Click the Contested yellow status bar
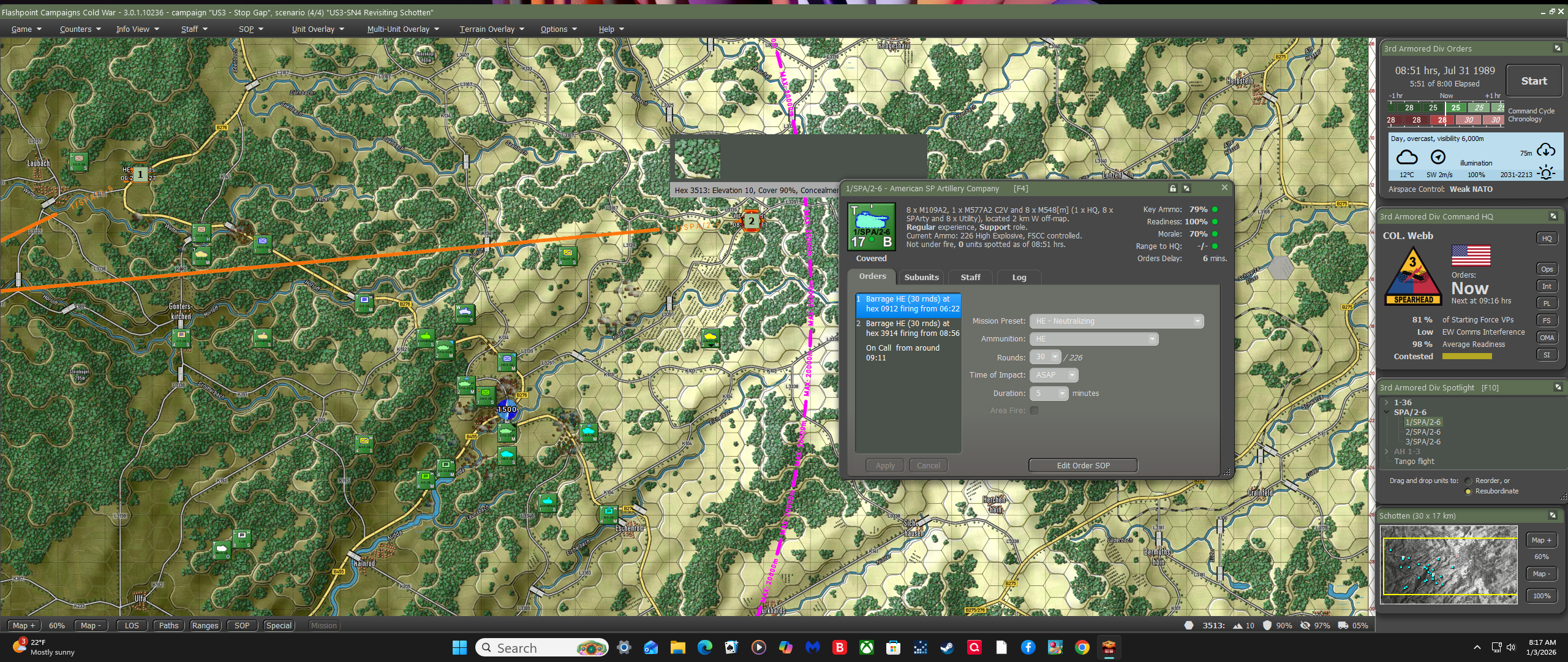The width and height of the screenshot is (1568, 662). pyautogui.click(x=1467, y=357)
